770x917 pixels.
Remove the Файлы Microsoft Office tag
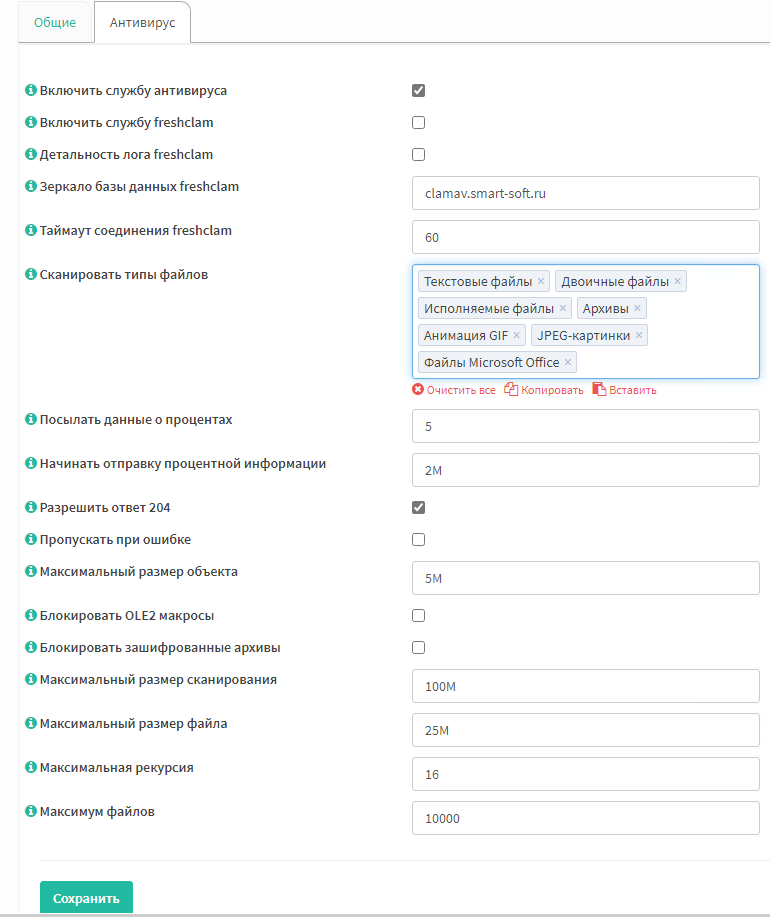[568, 362]
